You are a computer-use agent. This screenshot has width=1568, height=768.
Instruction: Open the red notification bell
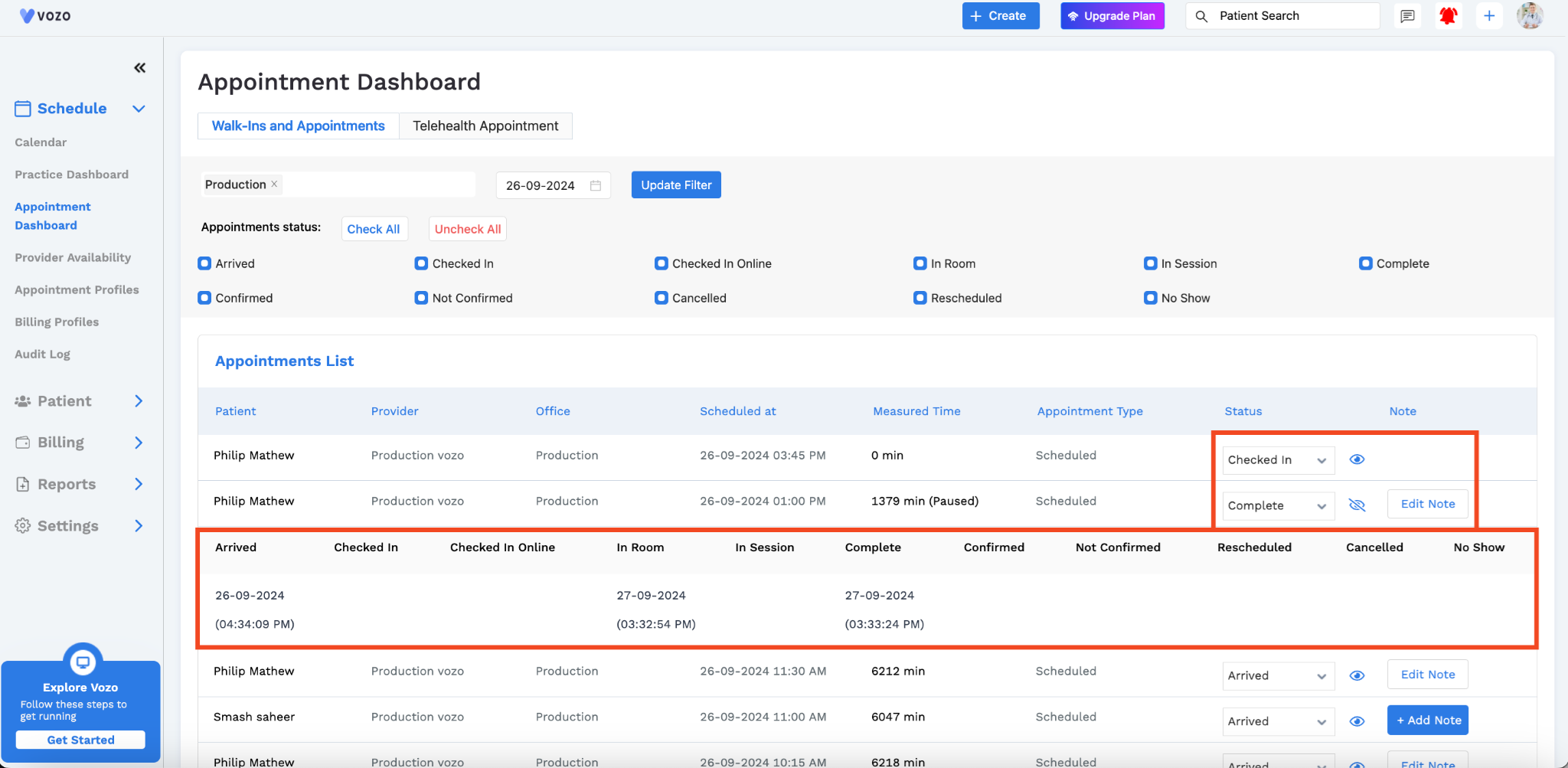(1448, 16)
